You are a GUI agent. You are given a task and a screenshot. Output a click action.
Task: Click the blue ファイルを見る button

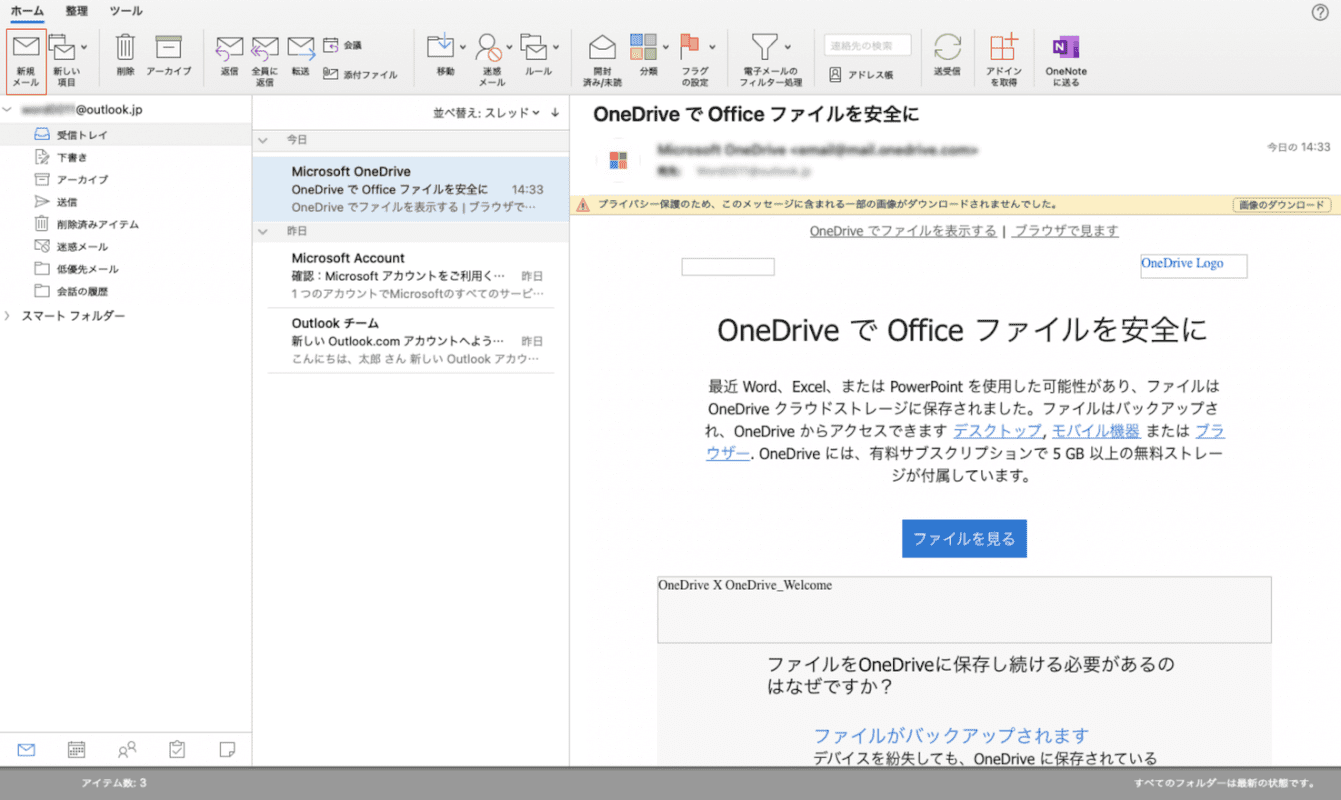point(964,538)
